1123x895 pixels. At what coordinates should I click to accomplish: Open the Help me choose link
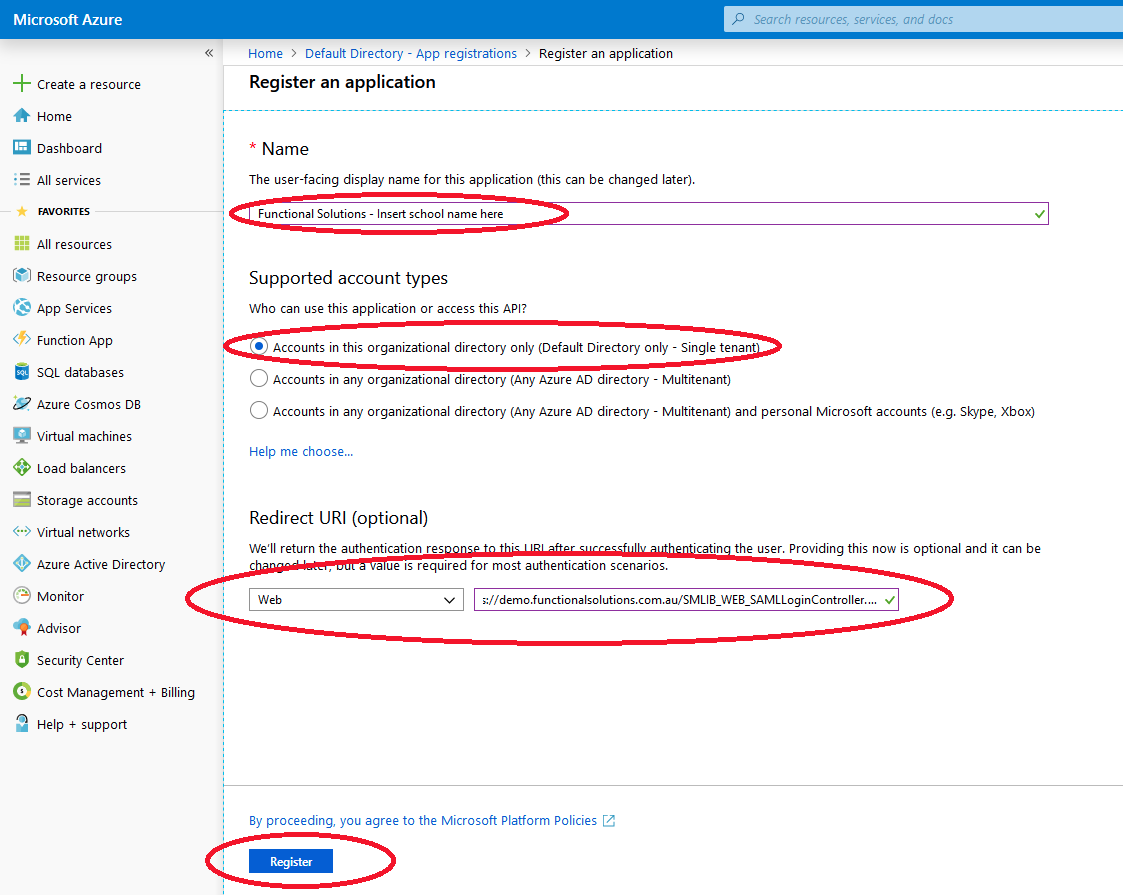(x=301, y=451)
